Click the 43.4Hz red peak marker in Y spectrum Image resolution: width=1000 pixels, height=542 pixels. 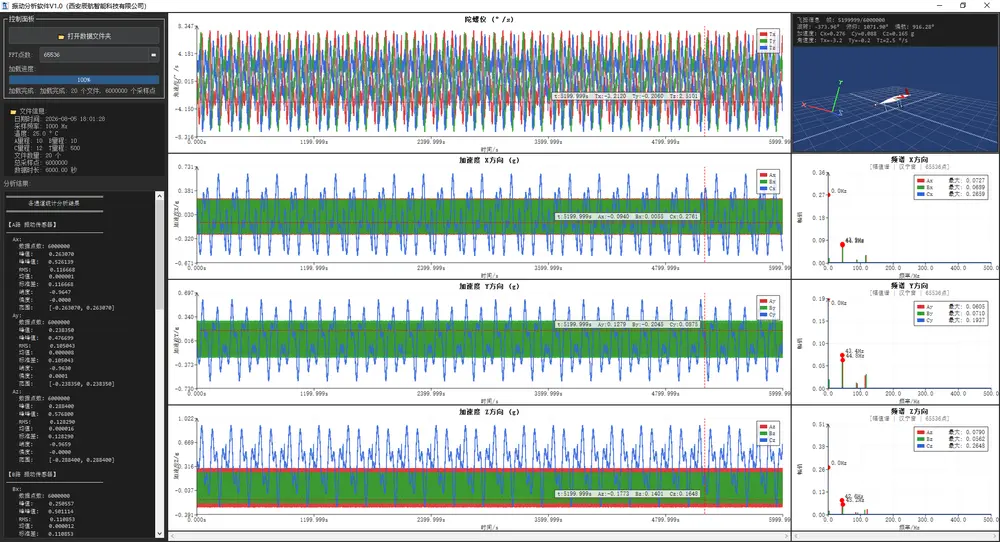tap(842, 355)
